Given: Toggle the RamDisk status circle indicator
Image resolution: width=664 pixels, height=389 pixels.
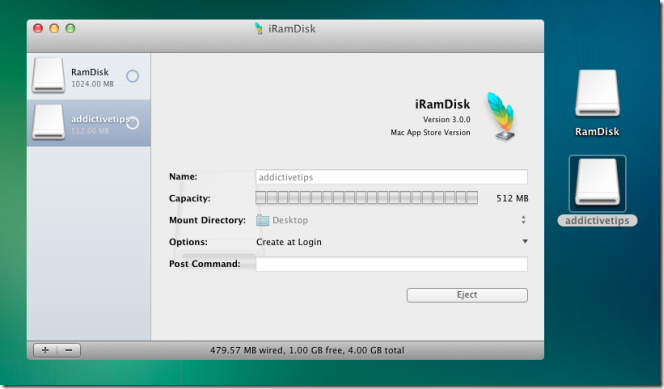Looking at the screenshot, I should coord(133,76).
